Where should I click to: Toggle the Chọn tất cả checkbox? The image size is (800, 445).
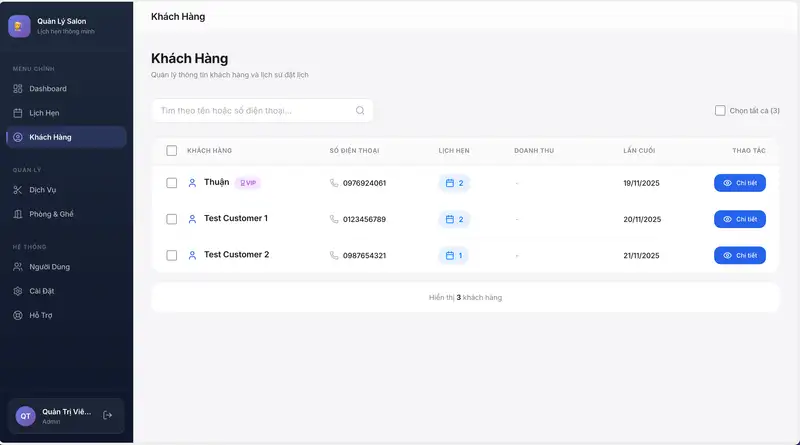click(x=720, y=111)
